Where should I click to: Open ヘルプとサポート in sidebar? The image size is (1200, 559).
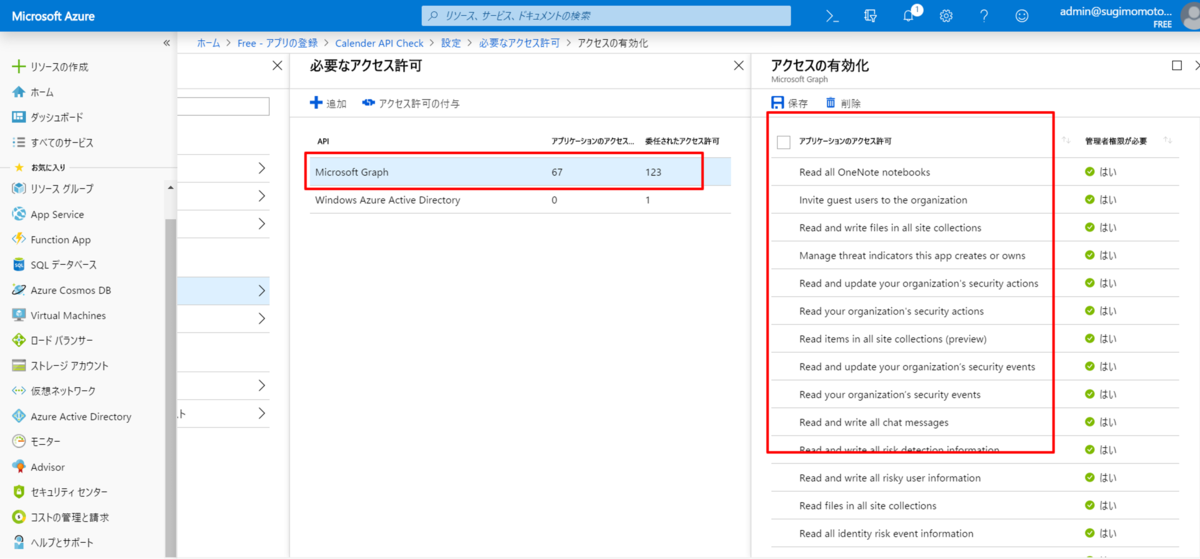tap(53, 542)
